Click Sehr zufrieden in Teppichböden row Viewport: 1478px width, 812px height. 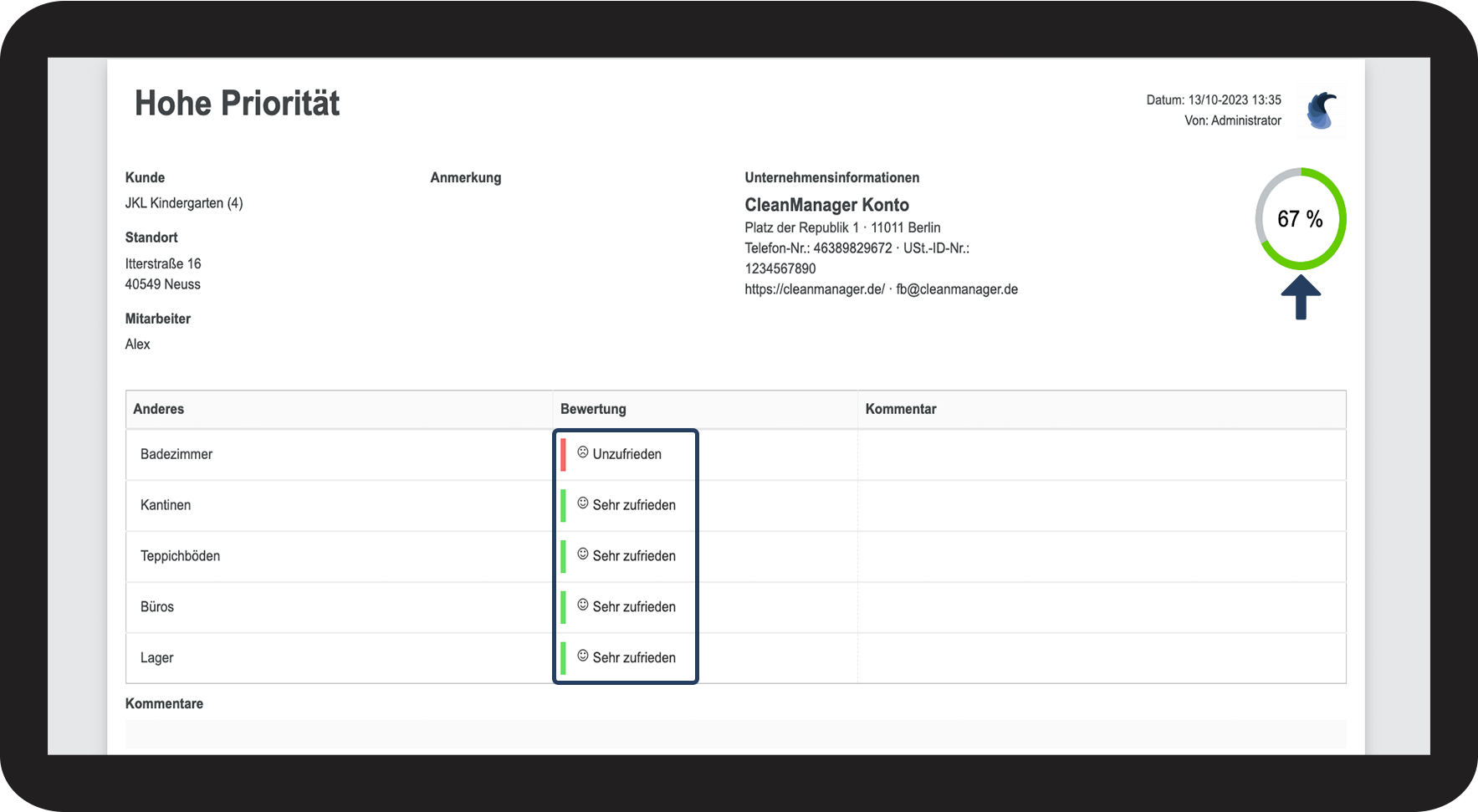[634, 556]
